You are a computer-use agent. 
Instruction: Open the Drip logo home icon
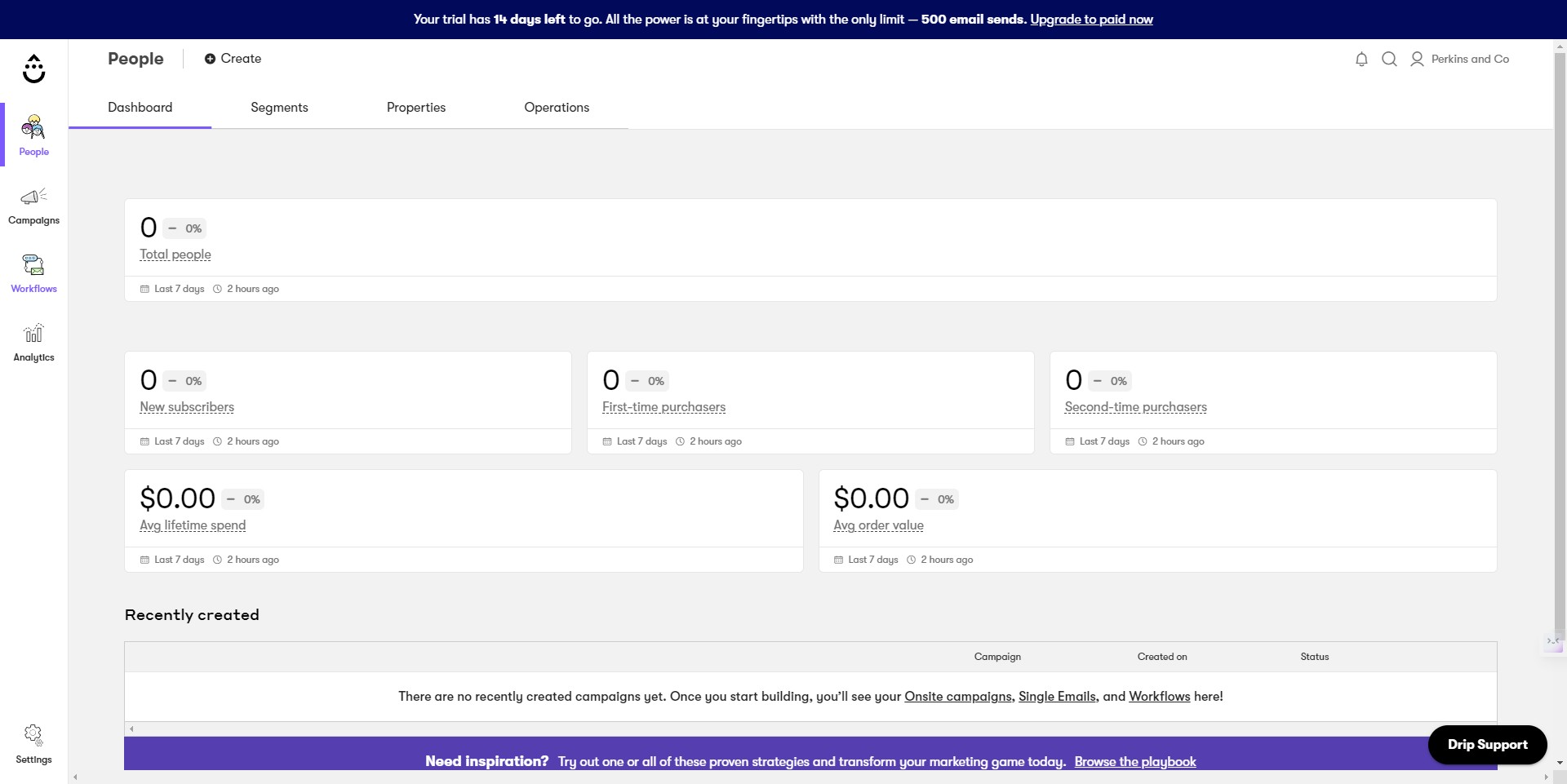tap(33, 69)
